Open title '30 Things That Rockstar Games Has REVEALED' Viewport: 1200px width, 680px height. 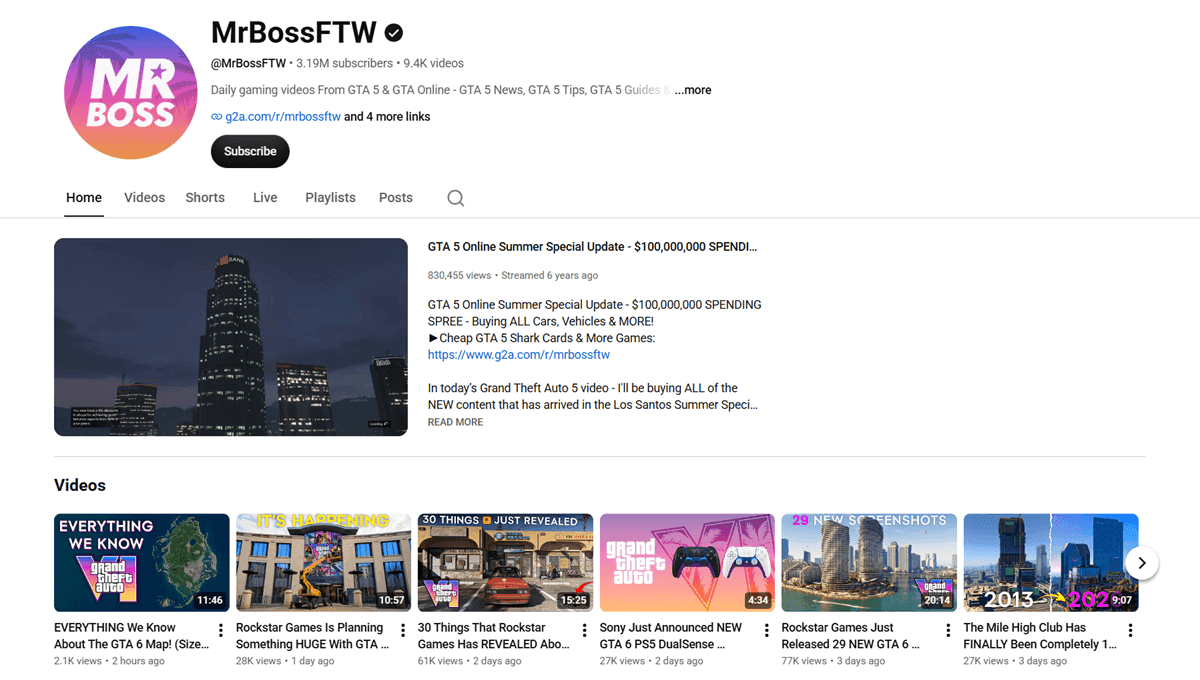click(494, 636)
